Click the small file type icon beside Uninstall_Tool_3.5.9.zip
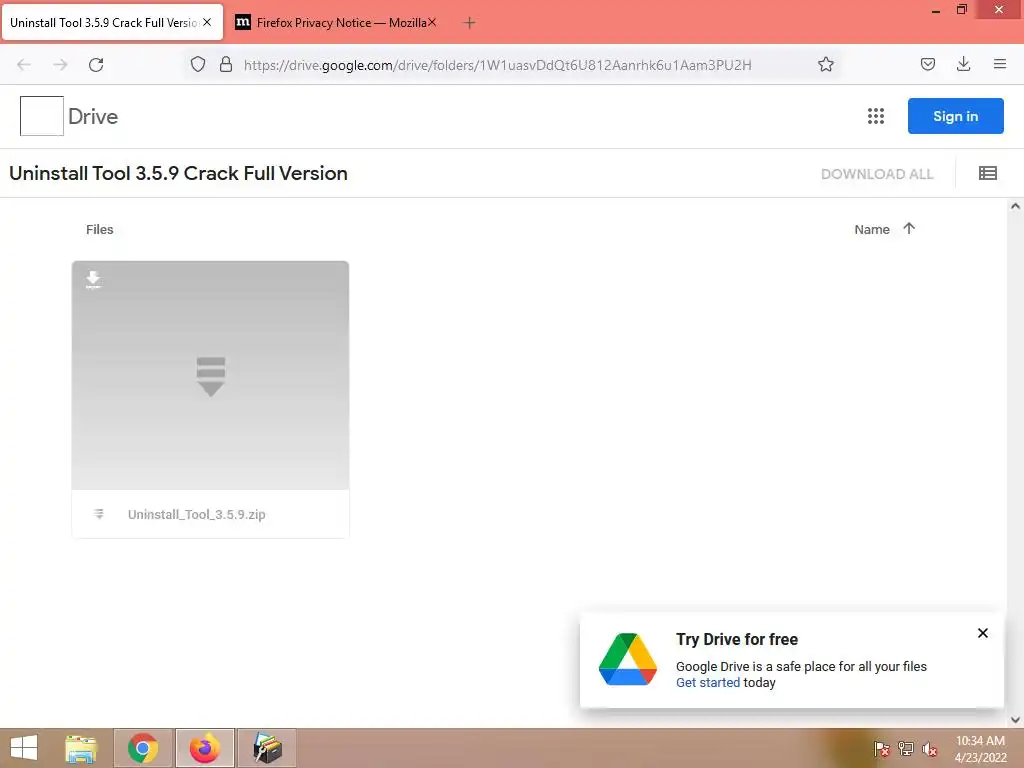 tap(99, 514)
